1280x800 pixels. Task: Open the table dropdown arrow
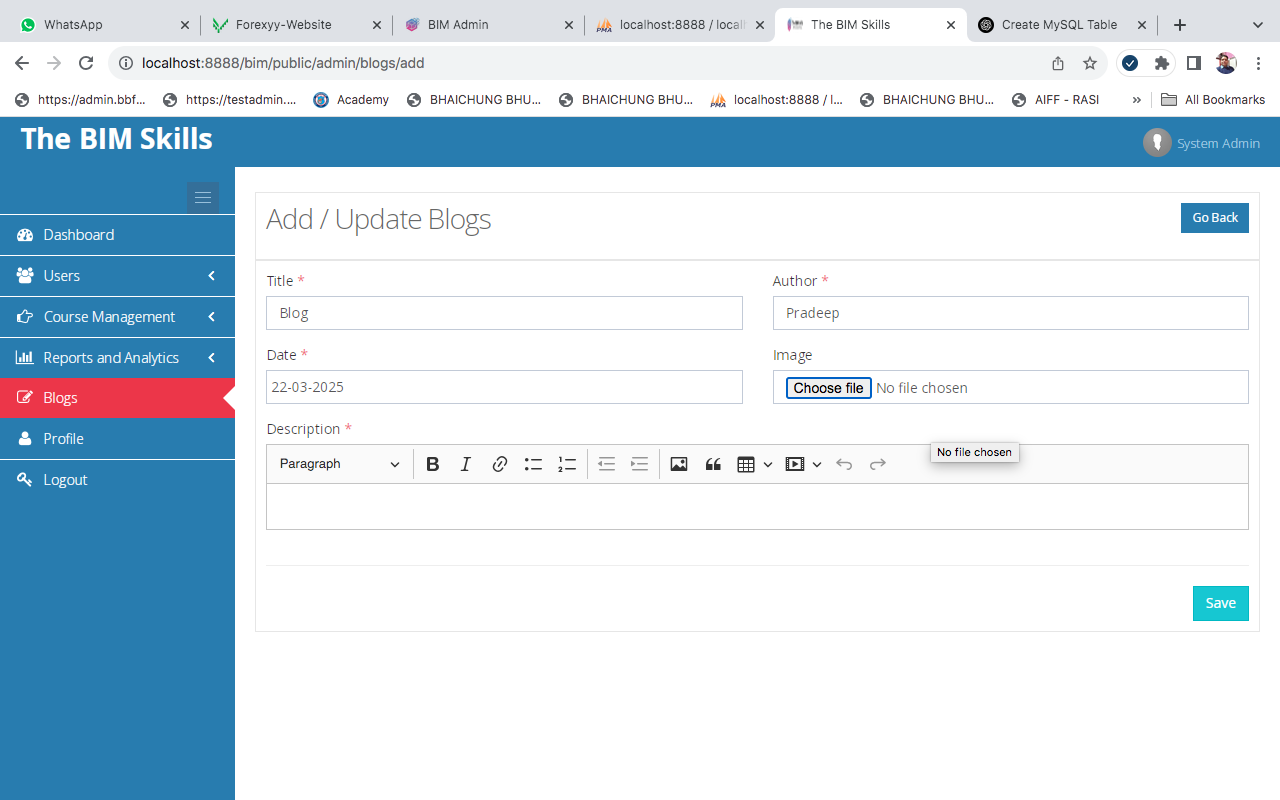click(768, 464)
